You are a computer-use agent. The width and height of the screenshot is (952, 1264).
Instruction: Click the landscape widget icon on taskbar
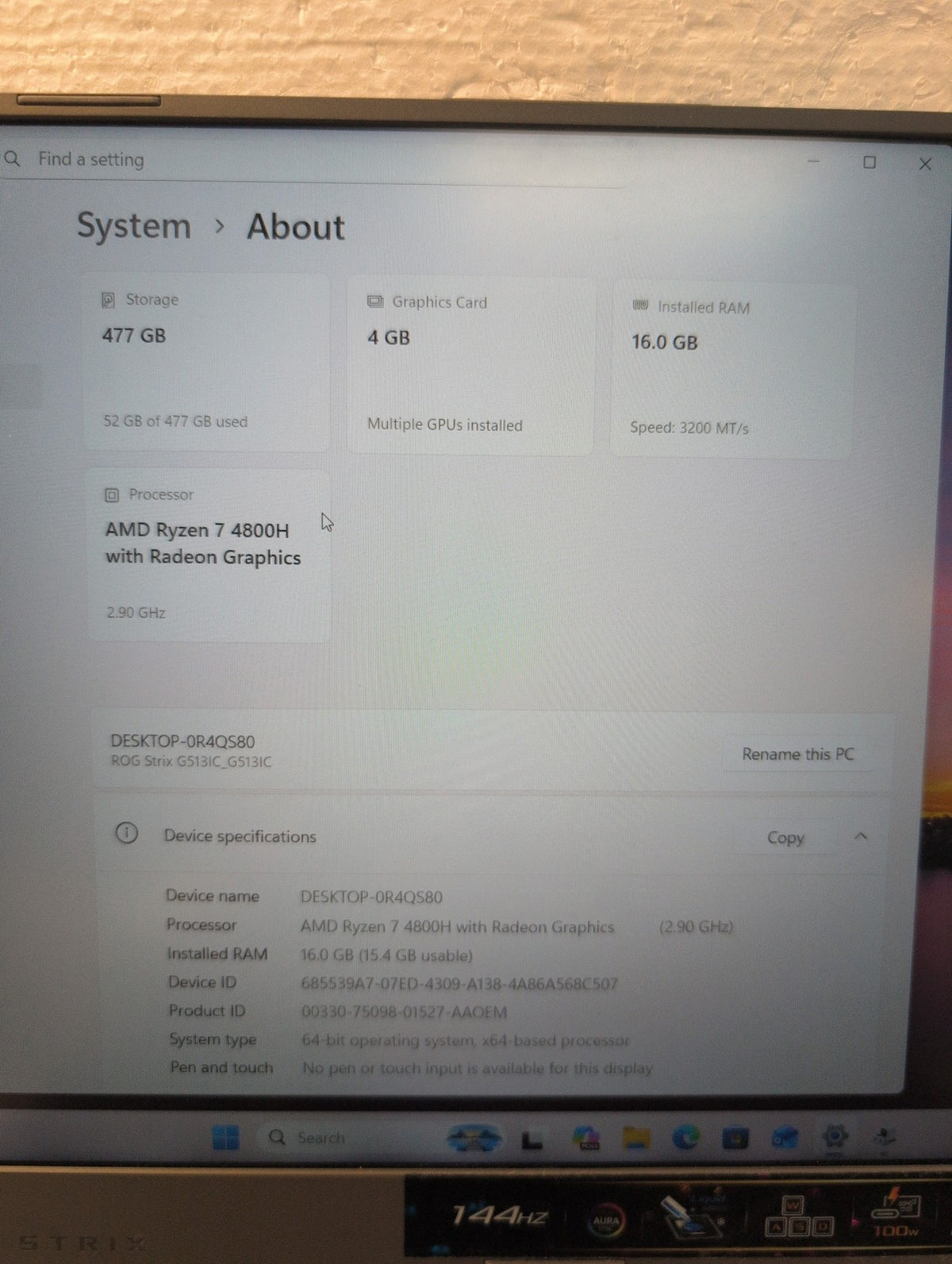474,1139
